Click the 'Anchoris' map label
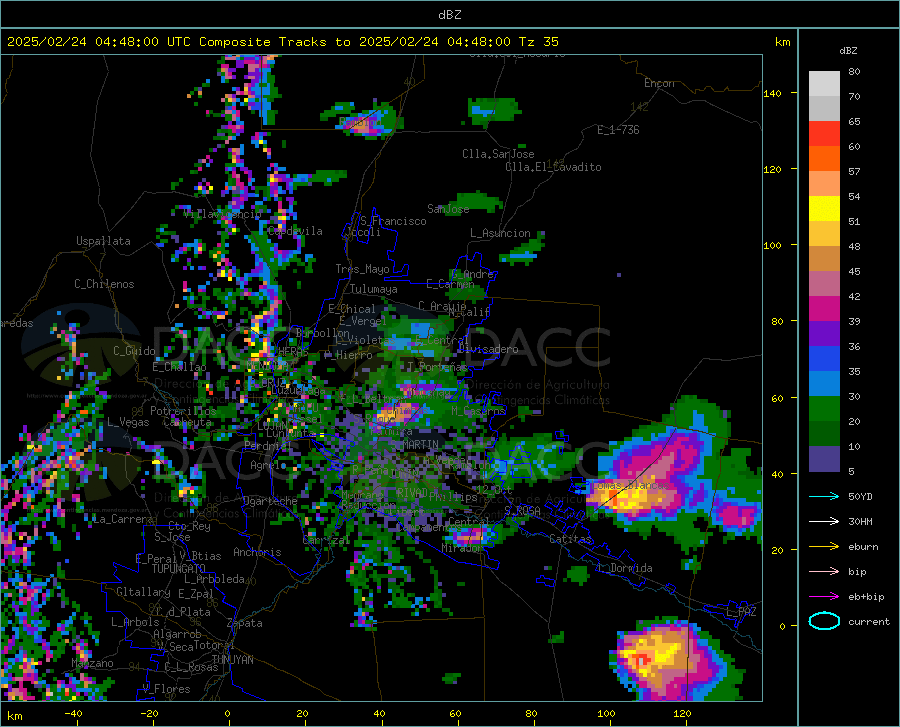The height and width of the screenshot is (727, 900). [x=257, y=552]
